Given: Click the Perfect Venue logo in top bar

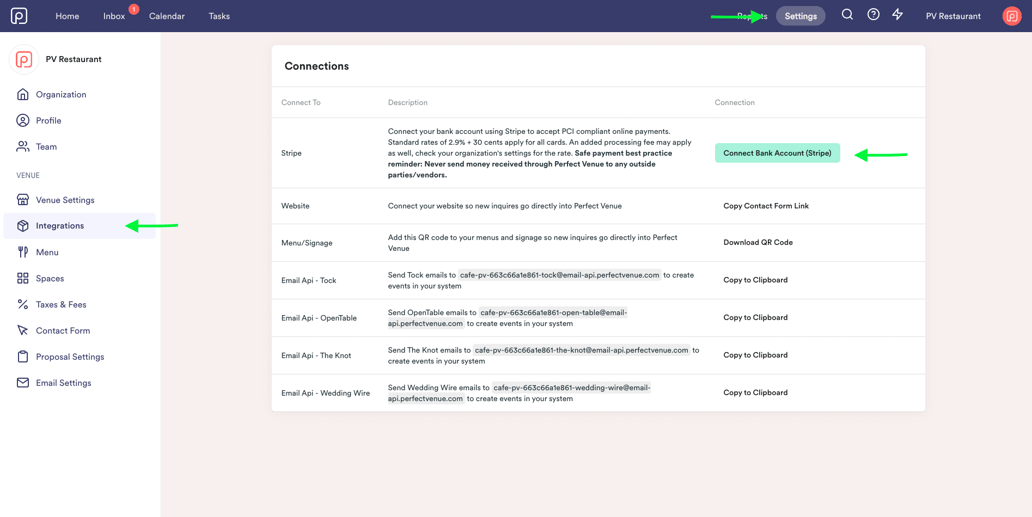Looking at the screenshot, I should (19, 16).
